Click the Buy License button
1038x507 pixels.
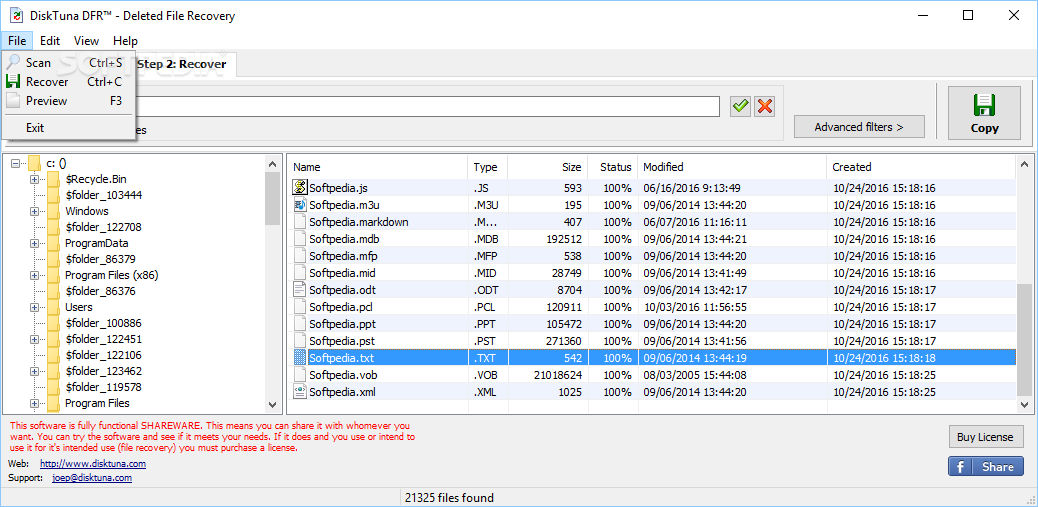[985, 437]
